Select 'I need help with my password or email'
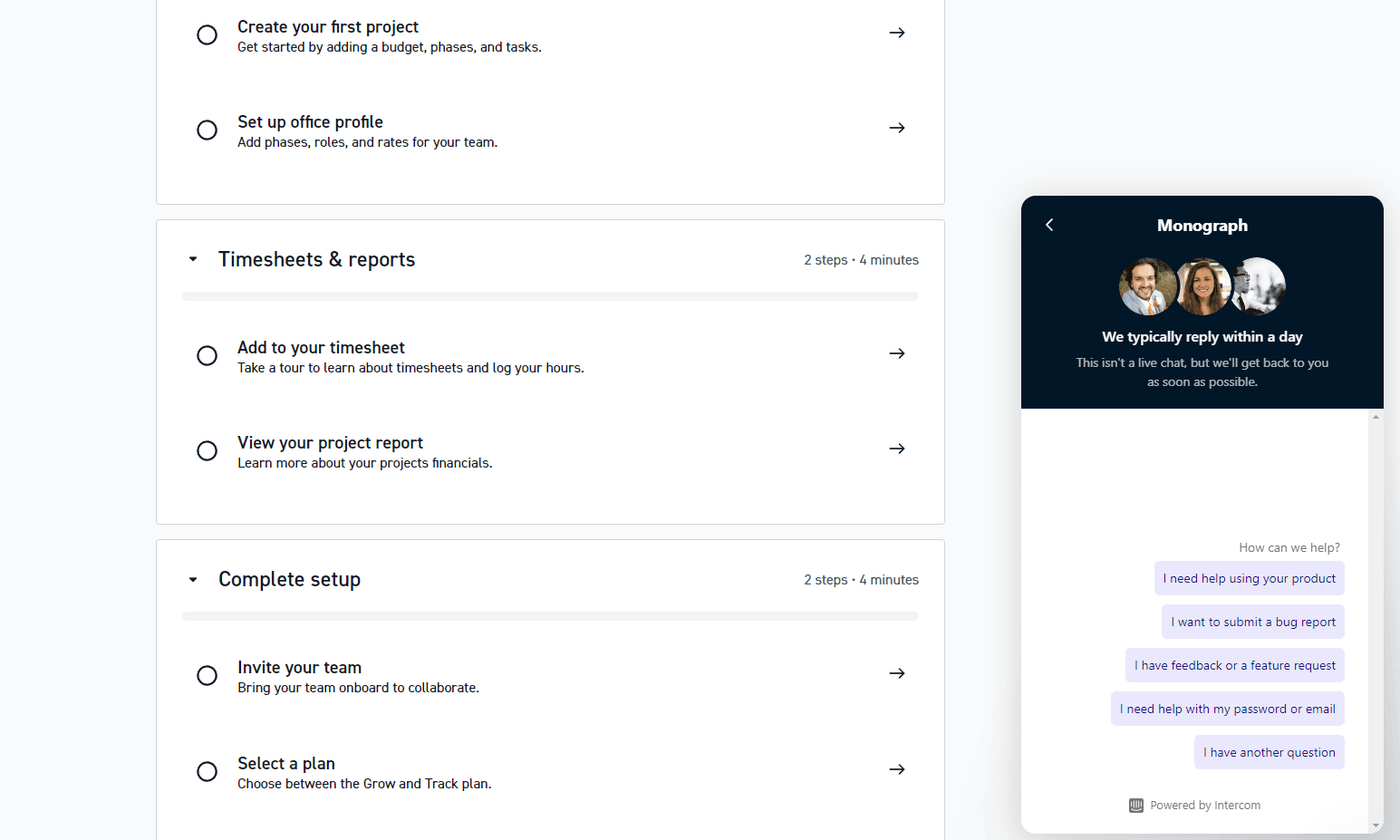Image resolution: width=1400 pixels, height=840 pixels. pyautogui.click(x=1227, y=709)
